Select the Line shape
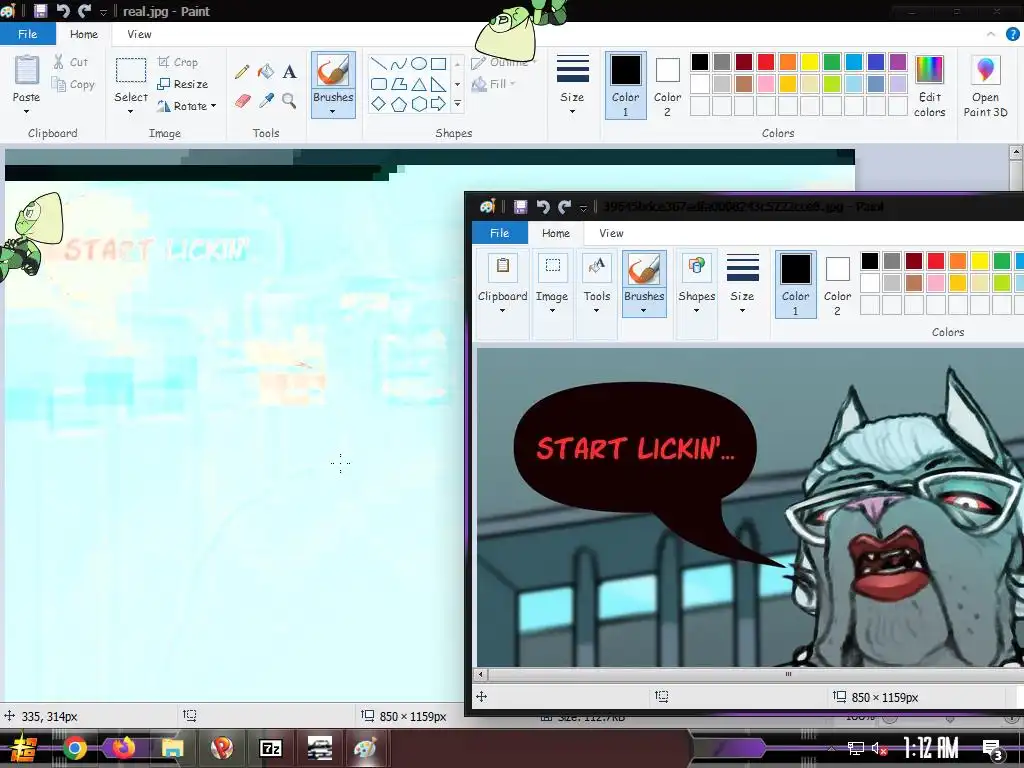The height and width of the screenshot is (768, 1024). click(379, 64)
